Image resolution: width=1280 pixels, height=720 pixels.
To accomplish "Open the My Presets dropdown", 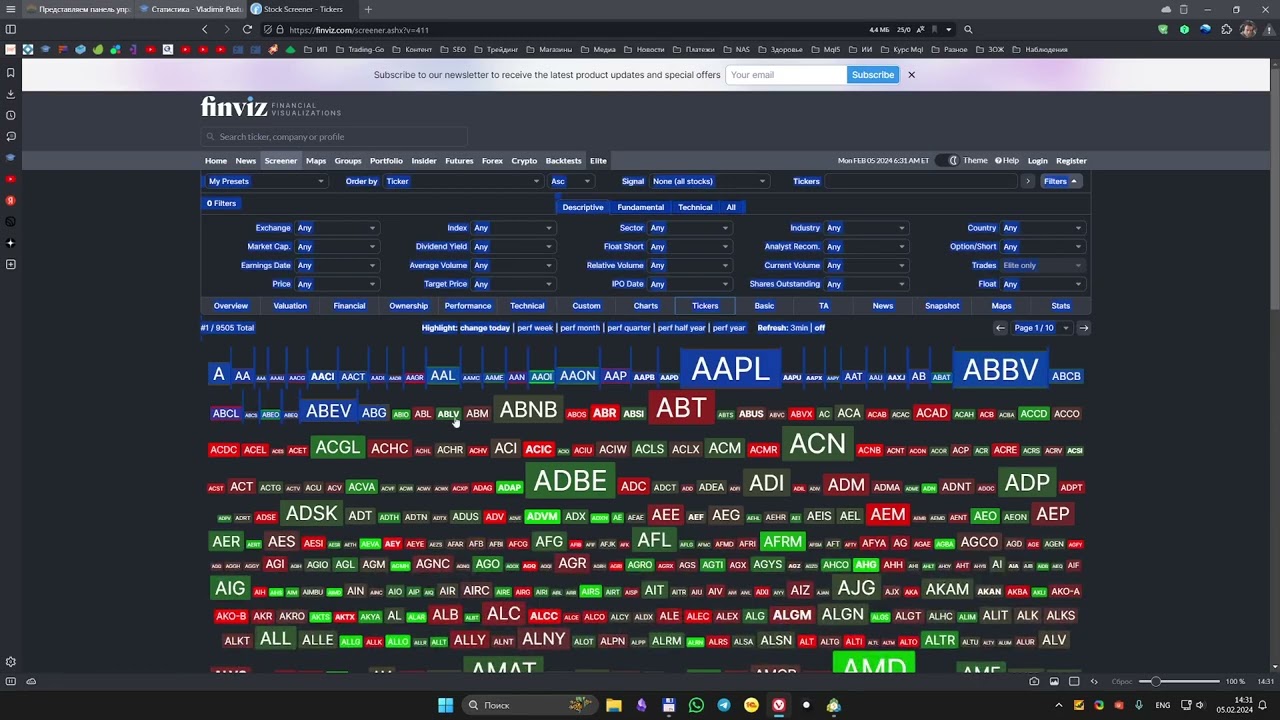I will click(x=265, y=181).
